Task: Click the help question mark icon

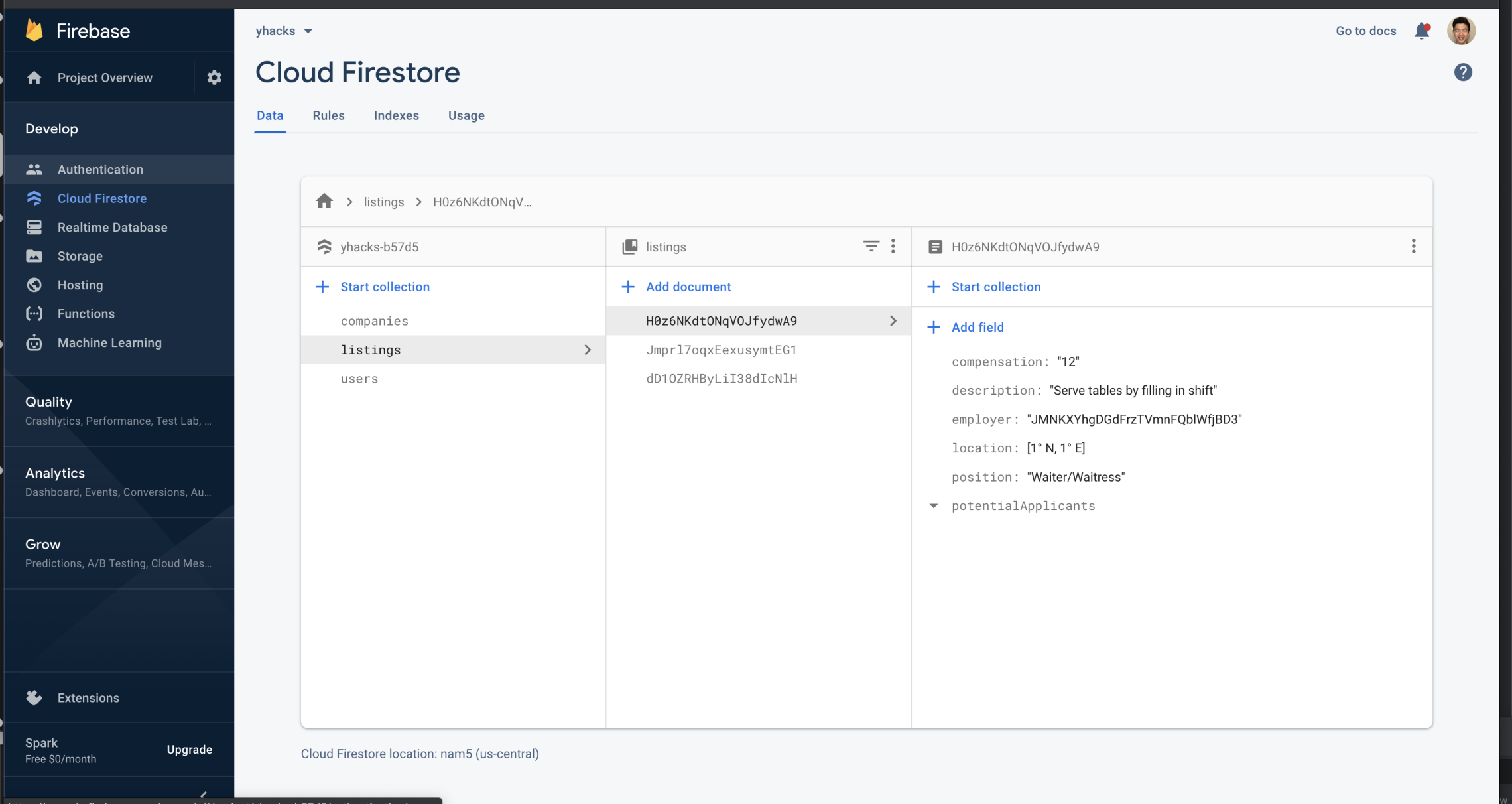Action: coord(1463,72)
